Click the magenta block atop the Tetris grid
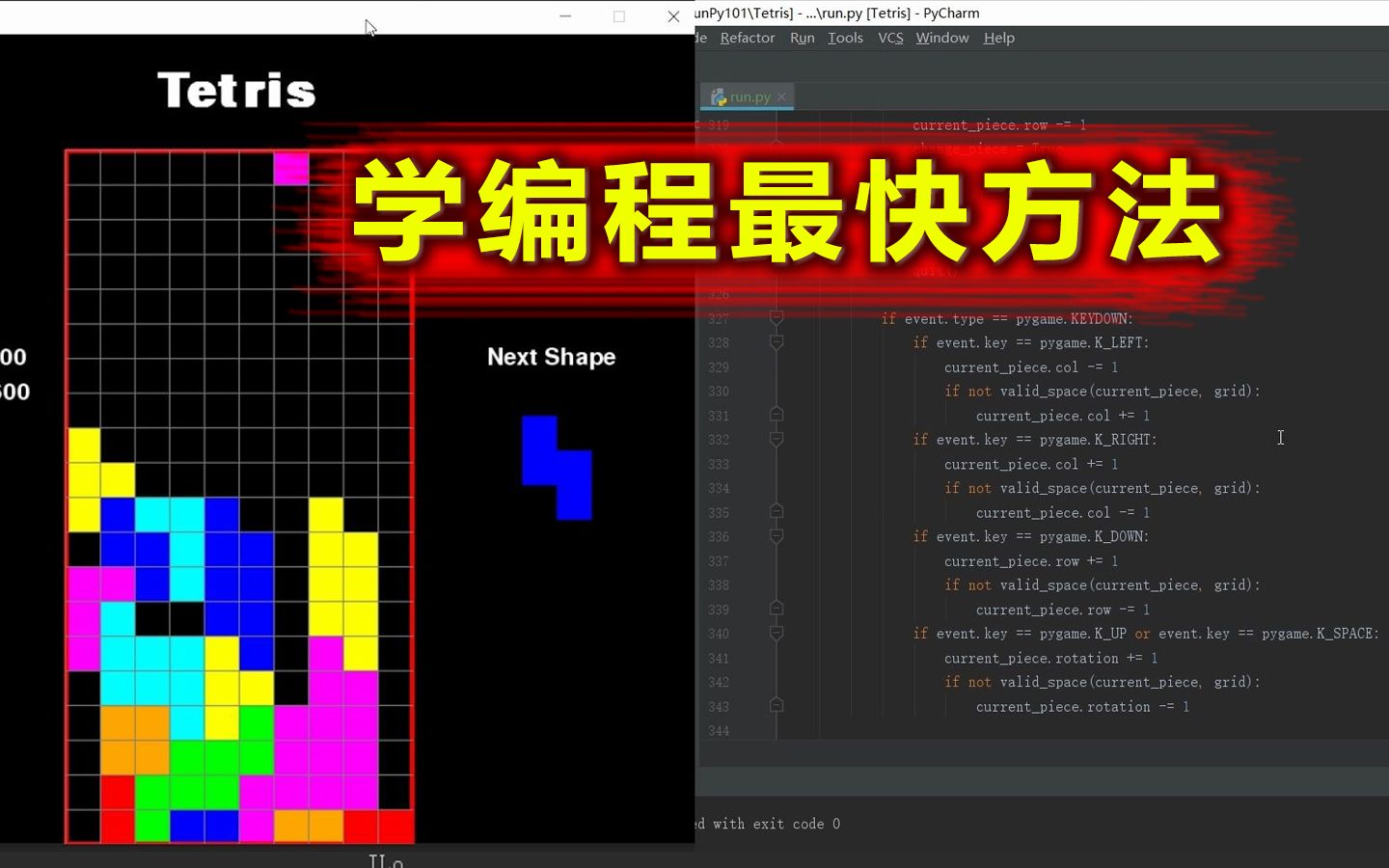The width and height of the screenshot is (1389, 868). (x=291, y=169)
